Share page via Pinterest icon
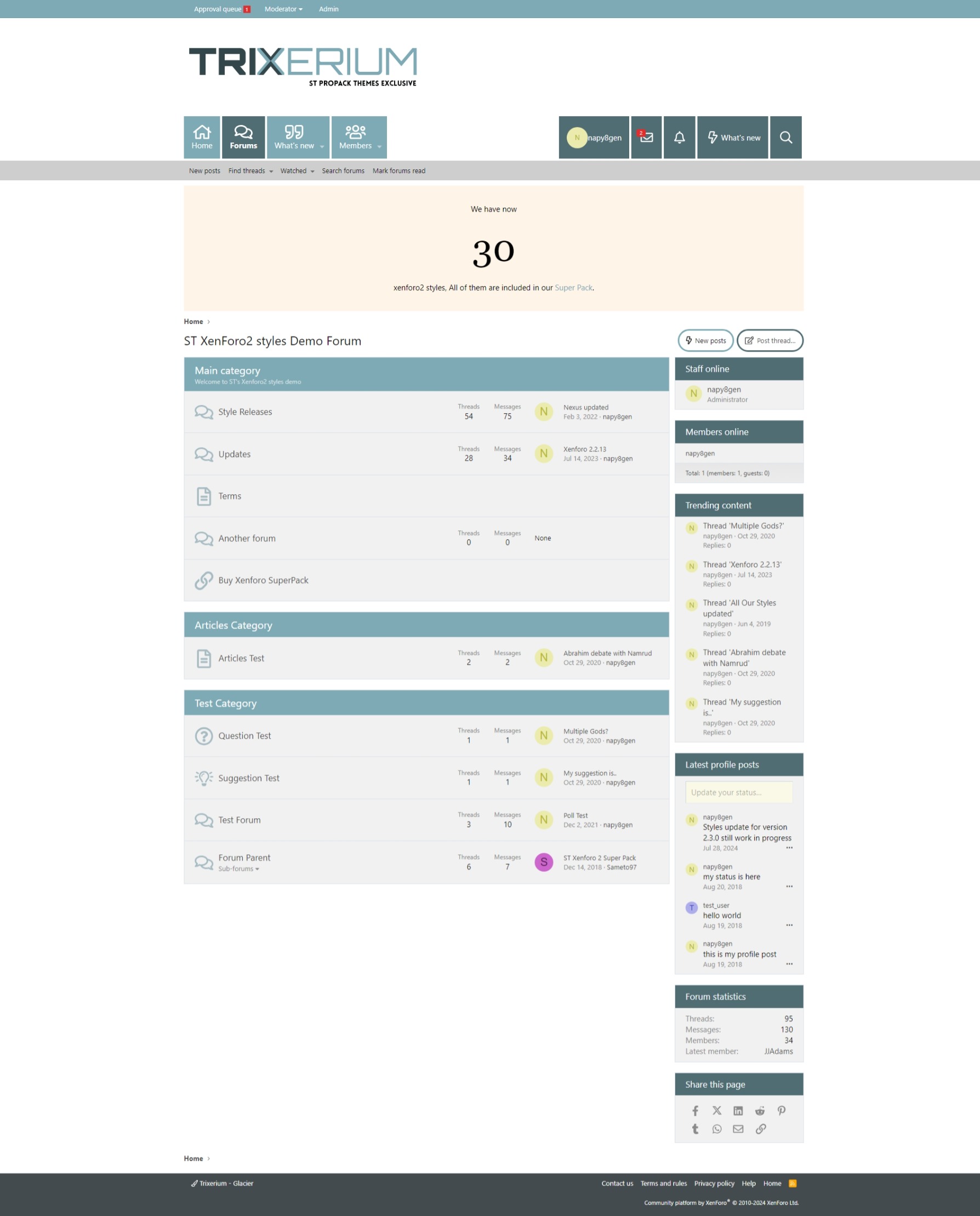 781,1110
